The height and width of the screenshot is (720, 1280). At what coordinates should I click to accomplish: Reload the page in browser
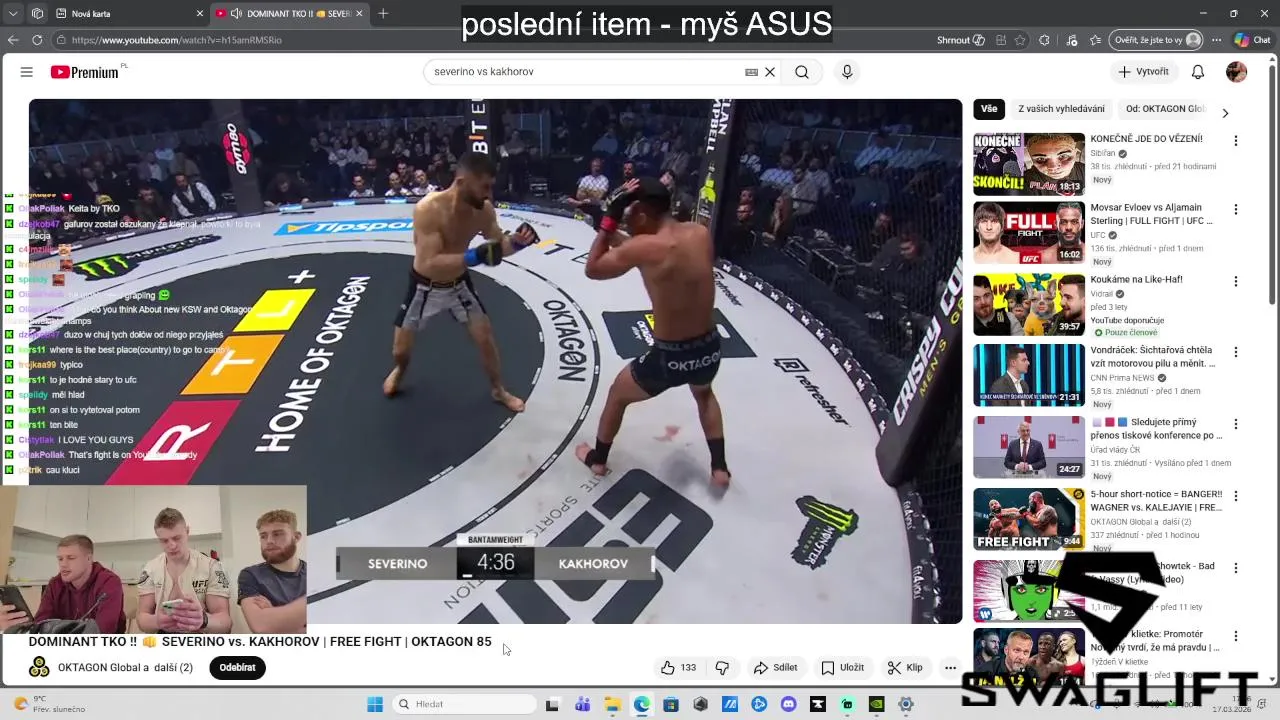[x=37, y=40]
